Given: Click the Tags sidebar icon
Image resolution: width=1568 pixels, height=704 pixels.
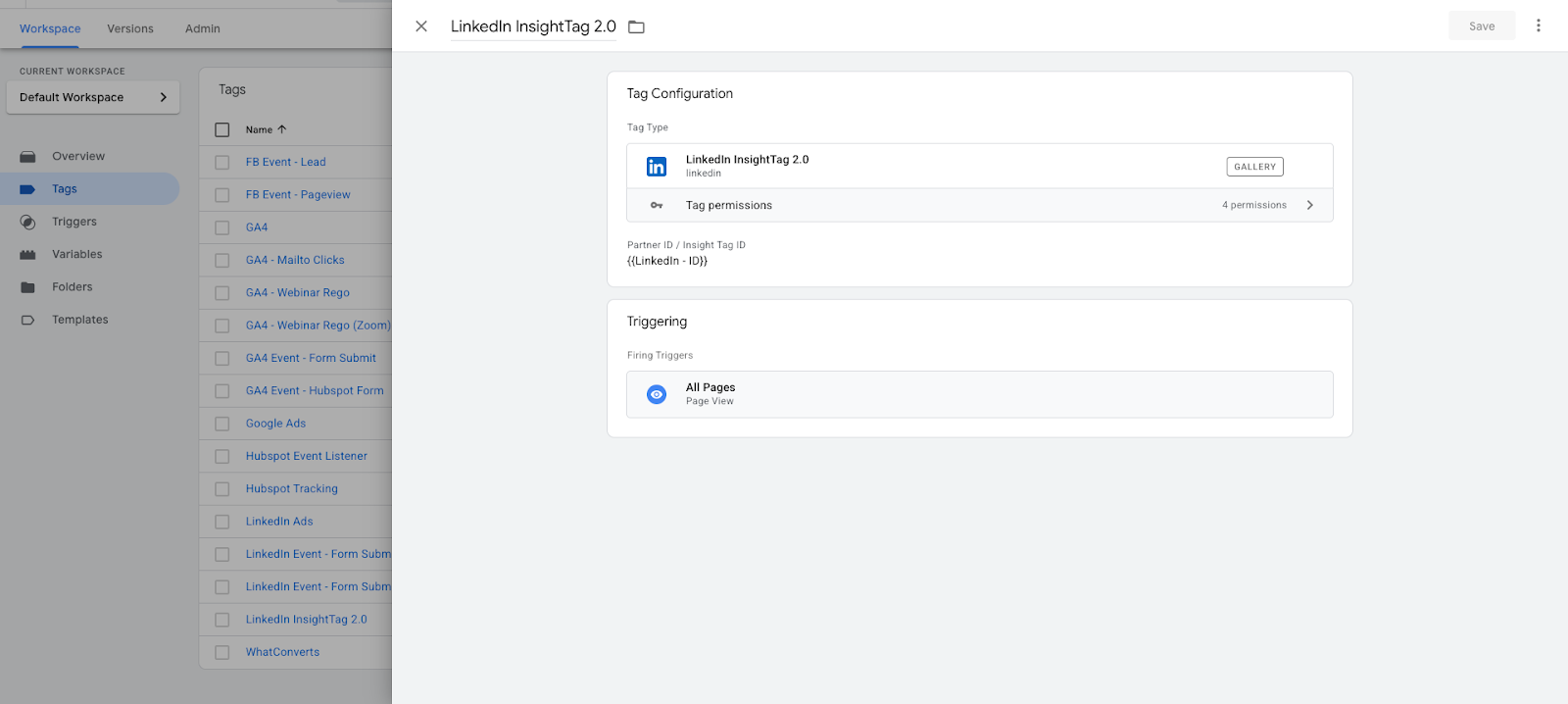Looking at the screenshot, I should coord(27,189).
